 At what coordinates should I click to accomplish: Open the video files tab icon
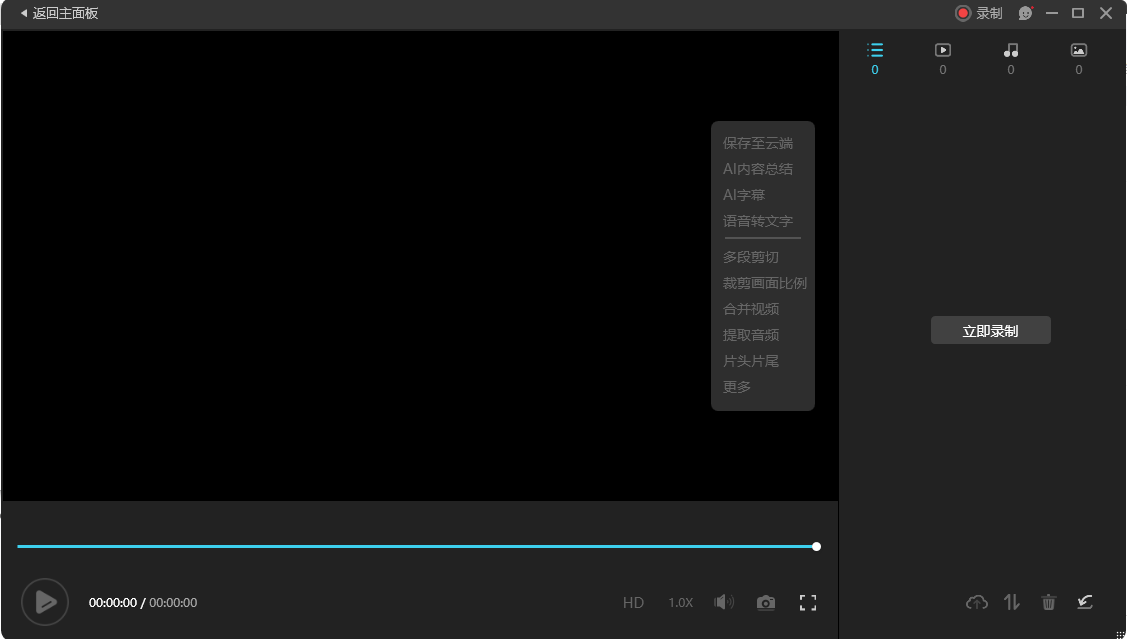pos(941,49)
